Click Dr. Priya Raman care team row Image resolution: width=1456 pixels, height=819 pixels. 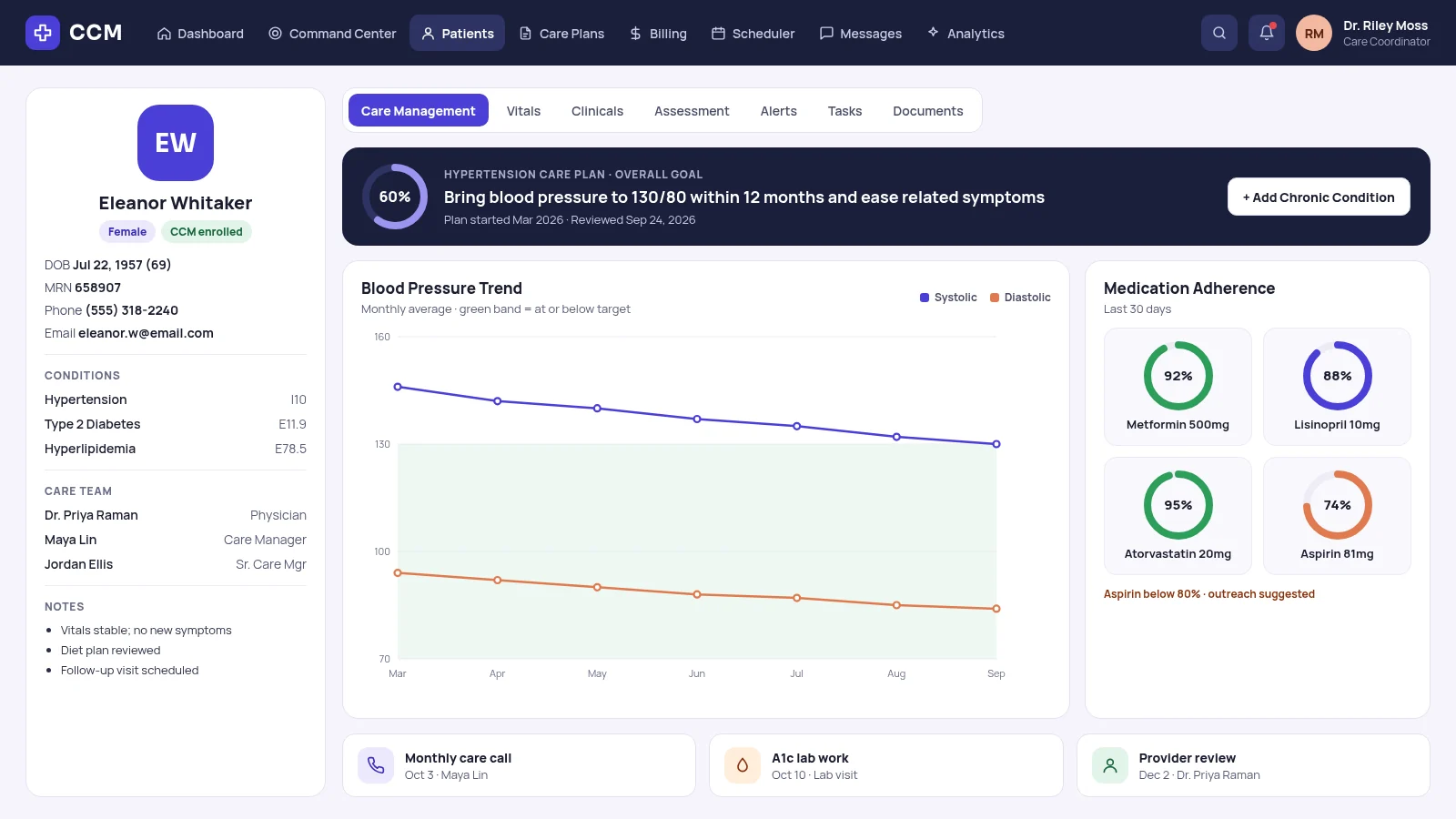(x=176, y=515)
